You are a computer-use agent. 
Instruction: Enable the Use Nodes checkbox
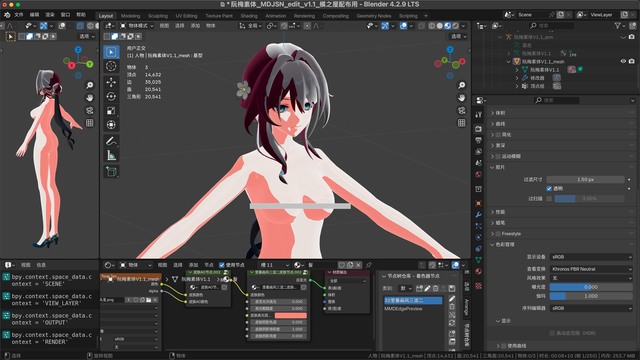coord(222,265)
